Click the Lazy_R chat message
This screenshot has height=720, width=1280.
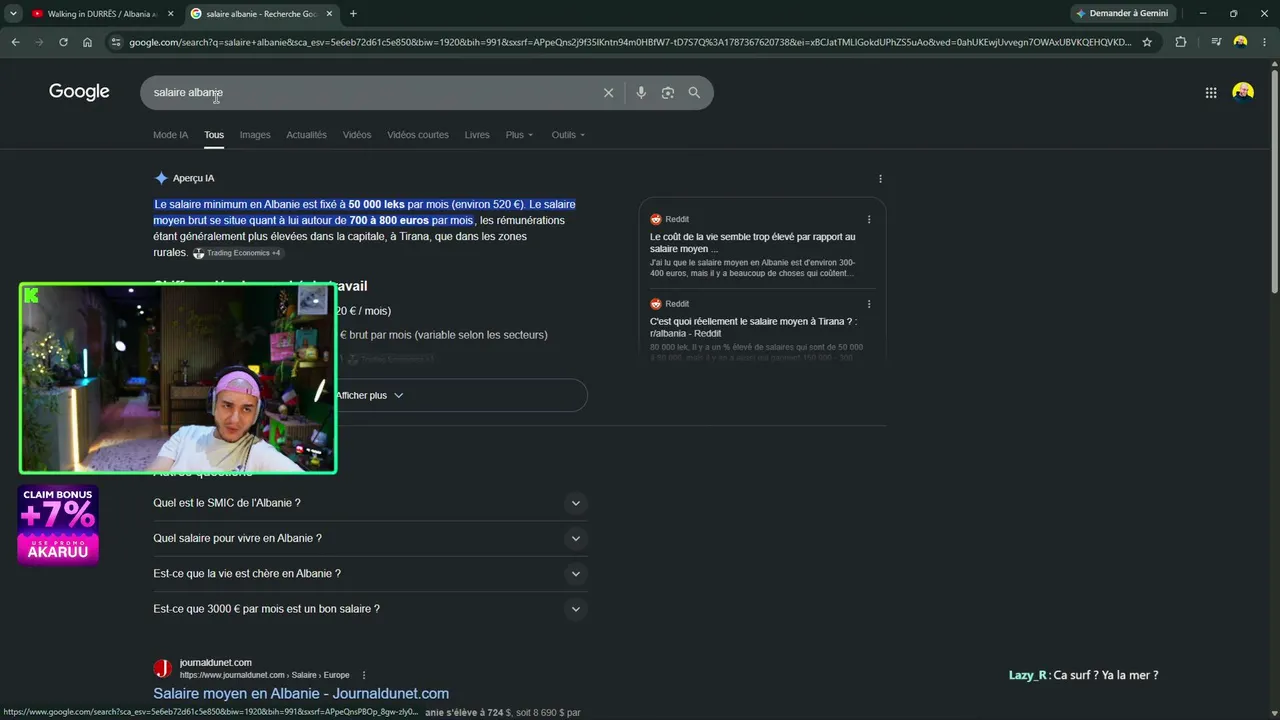(1083, 675)
